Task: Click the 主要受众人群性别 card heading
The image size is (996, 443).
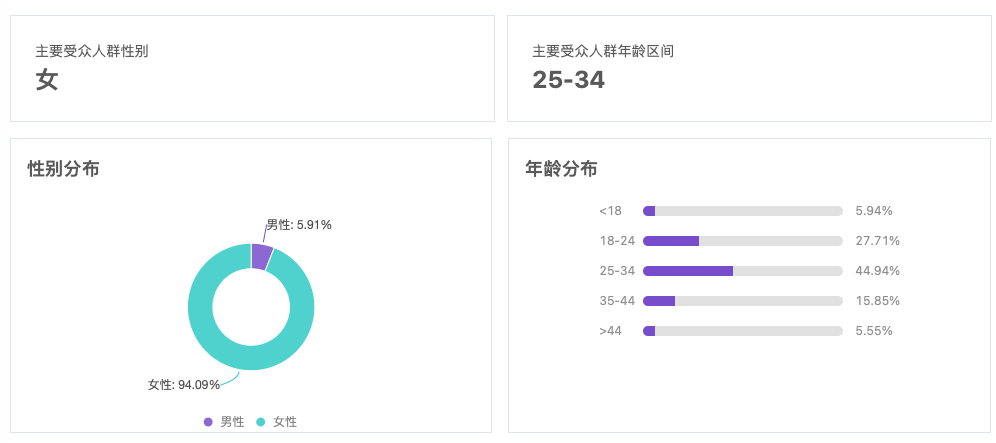Action: 92,51
